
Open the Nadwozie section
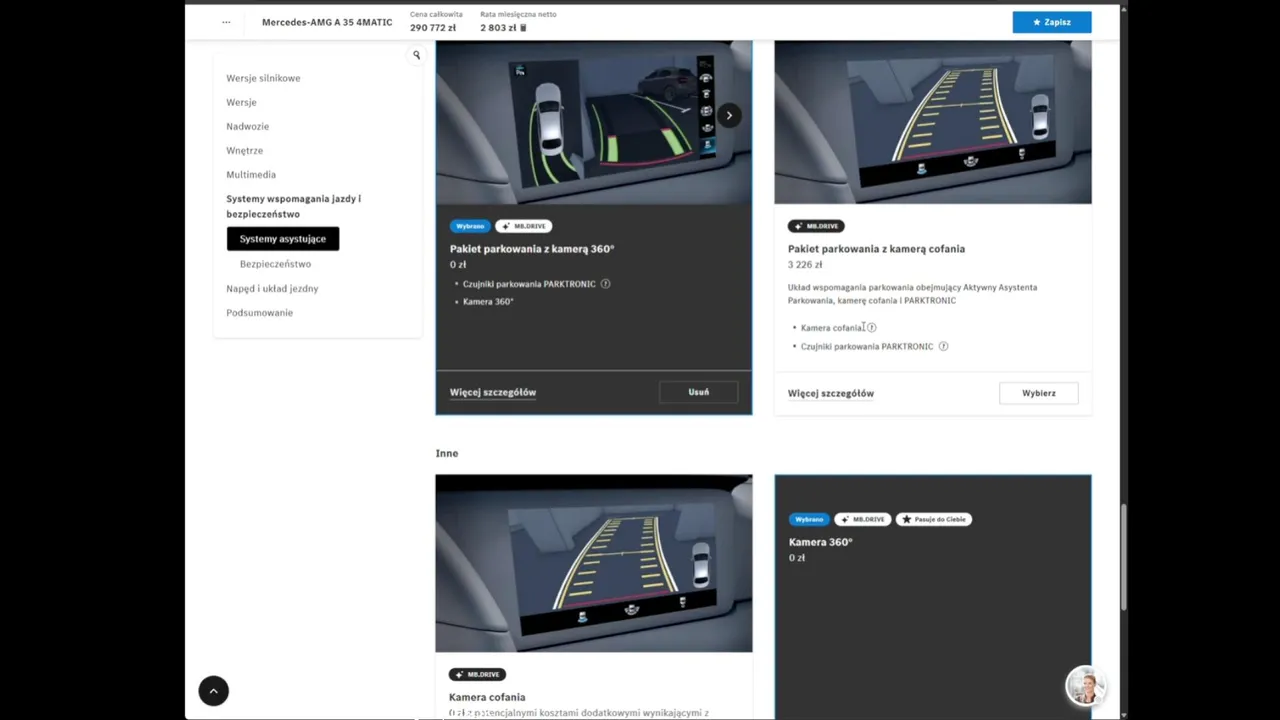pyautogui.click(x=247, y=126)
